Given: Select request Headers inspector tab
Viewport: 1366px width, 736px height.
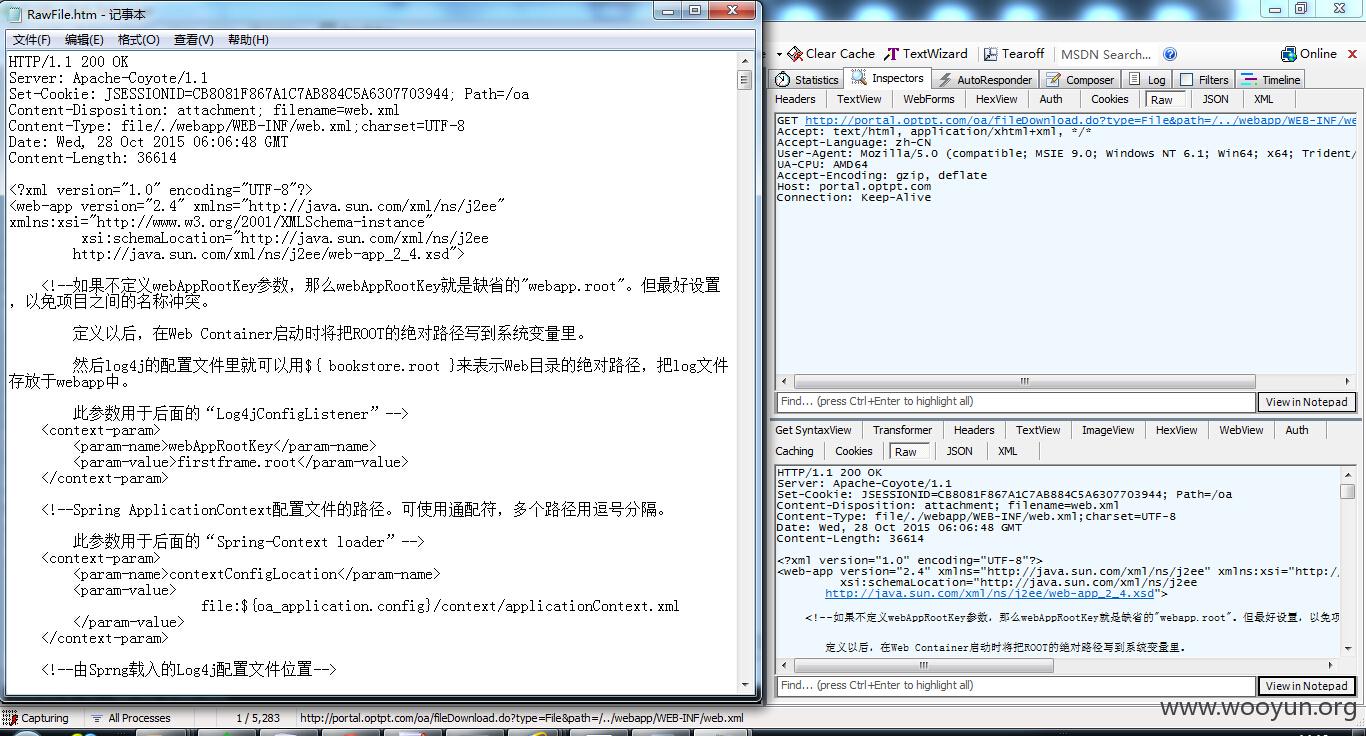Looking at the screenshot, I should (x=795, y=99).
